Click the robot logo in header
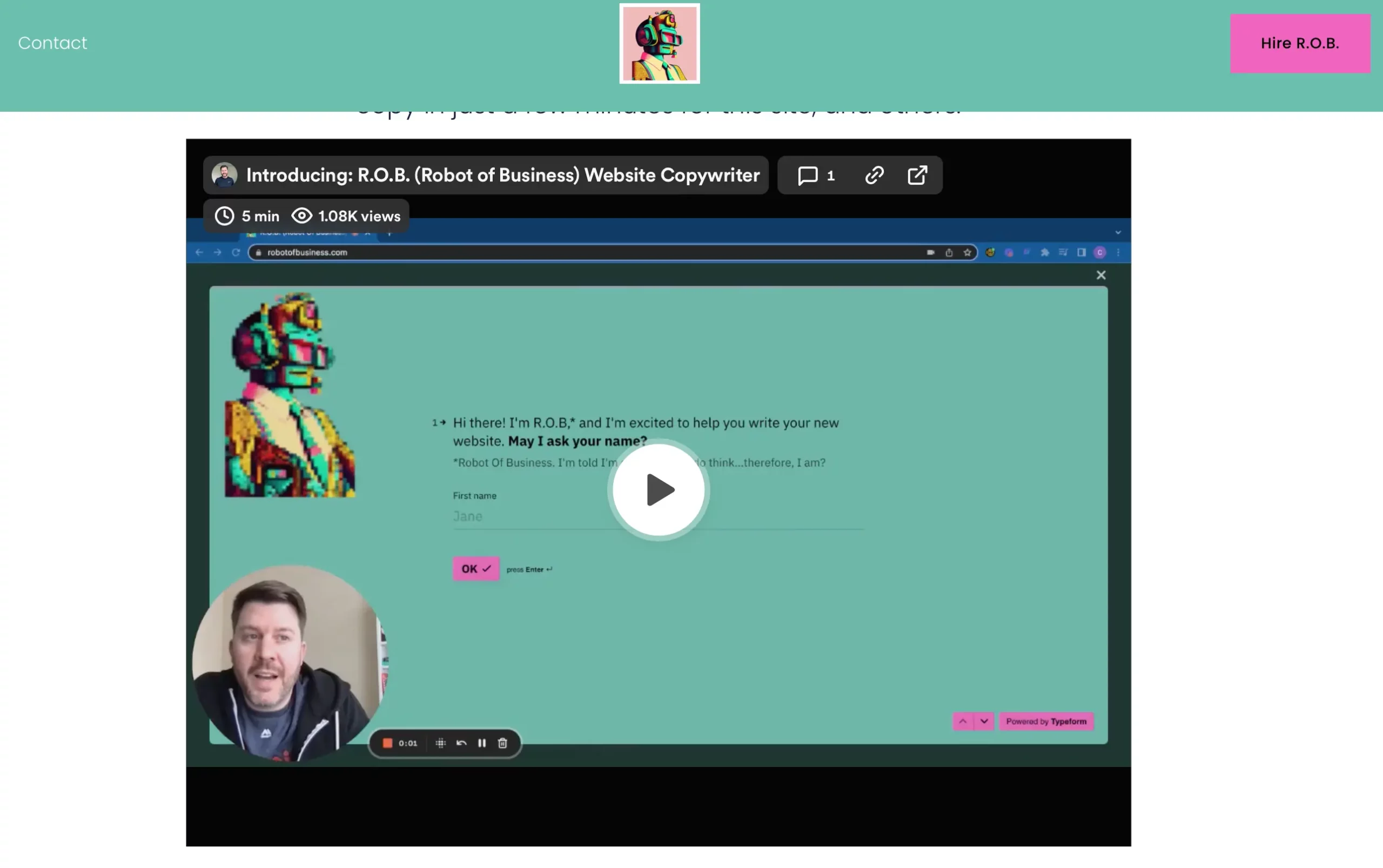The image size is (1383, 868). tap(659, 44)
